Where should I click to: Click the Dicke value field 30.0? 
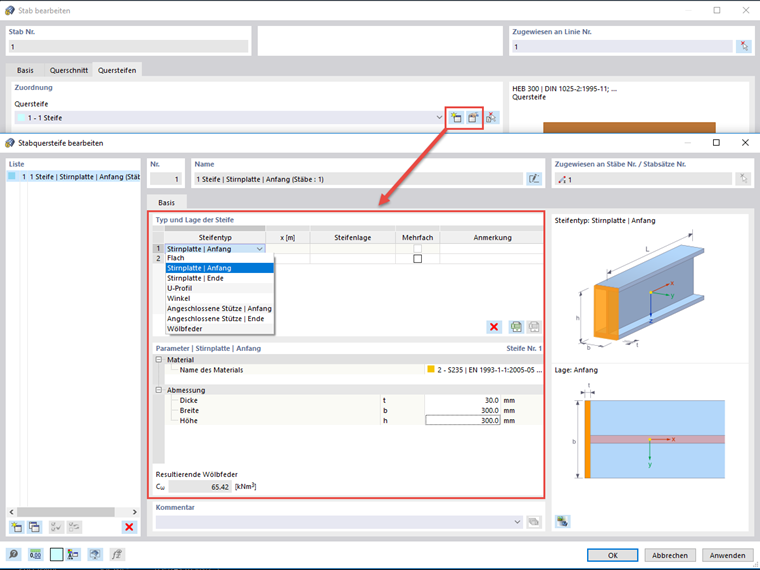pyautogui.click(x=462, y=400)
